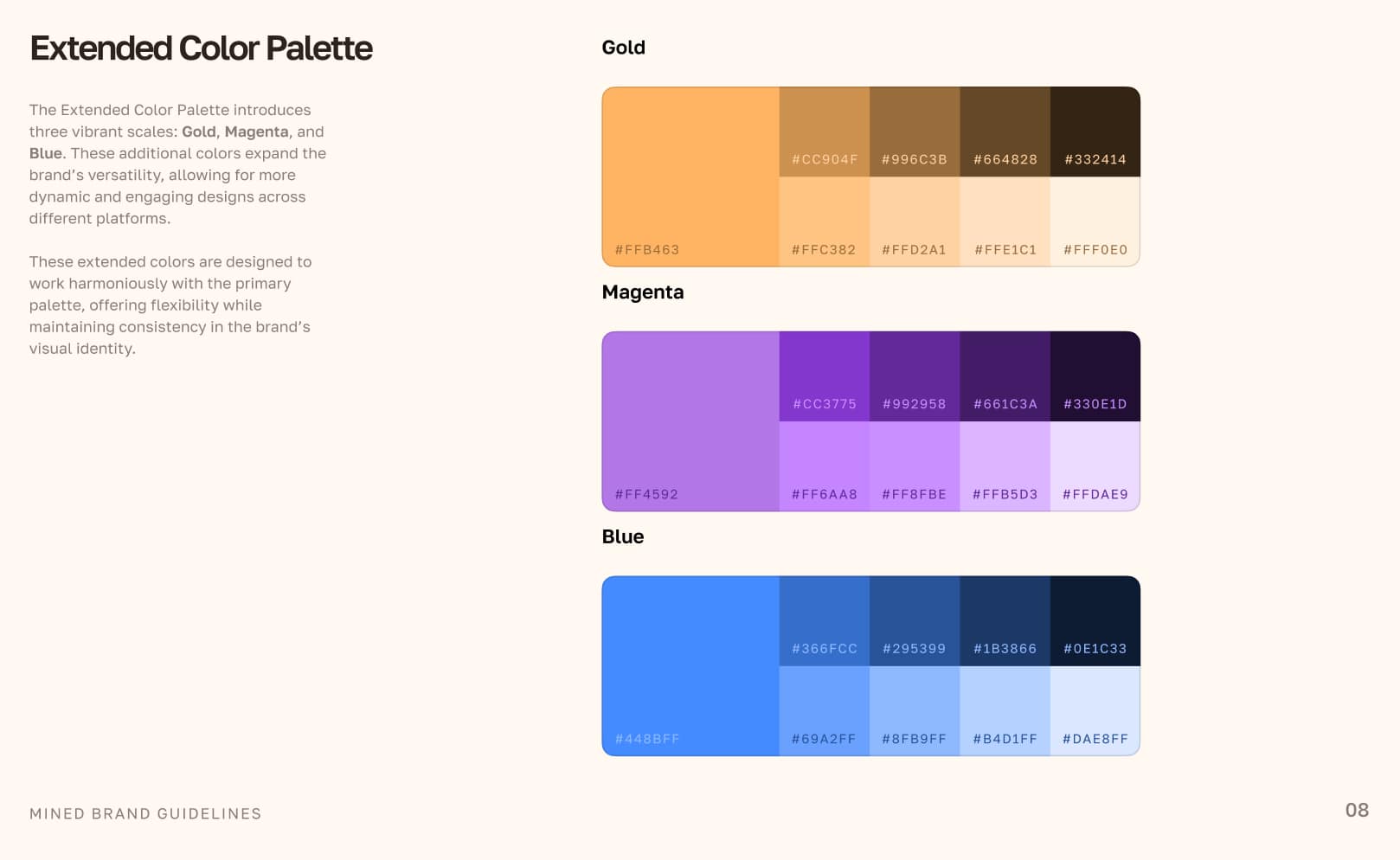Pick the darkest navy swatch #0E1C33
The height and width of the screenshot is (860, 1400).
(x=1095, y=621)
